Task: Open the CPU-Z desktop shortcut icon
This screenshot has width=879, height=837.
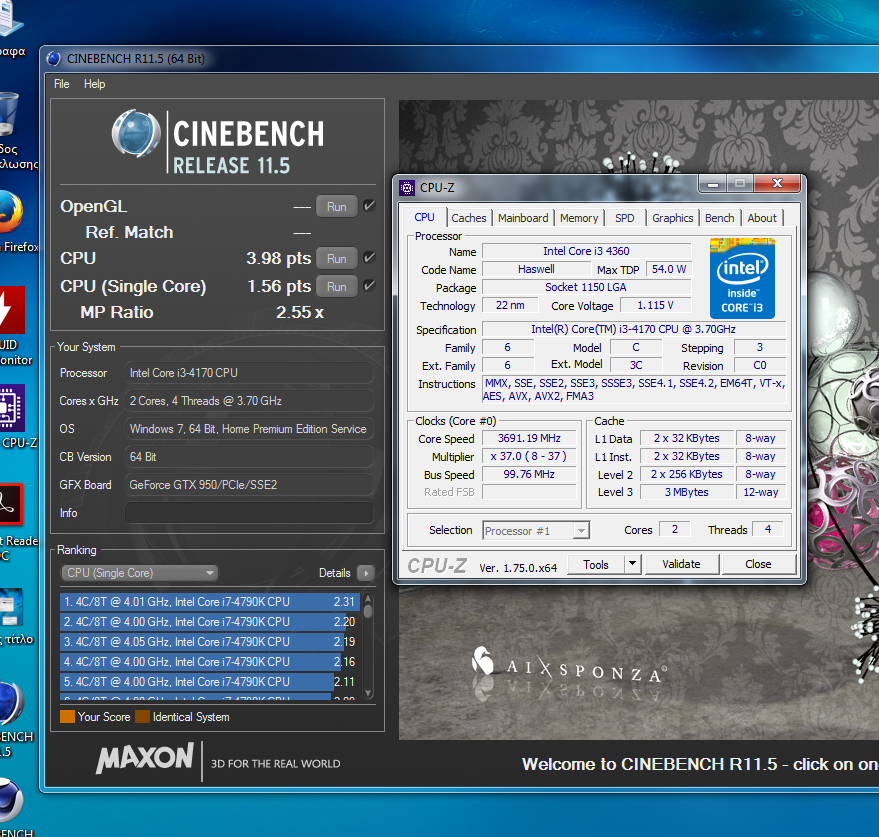Action: (11, 408)
